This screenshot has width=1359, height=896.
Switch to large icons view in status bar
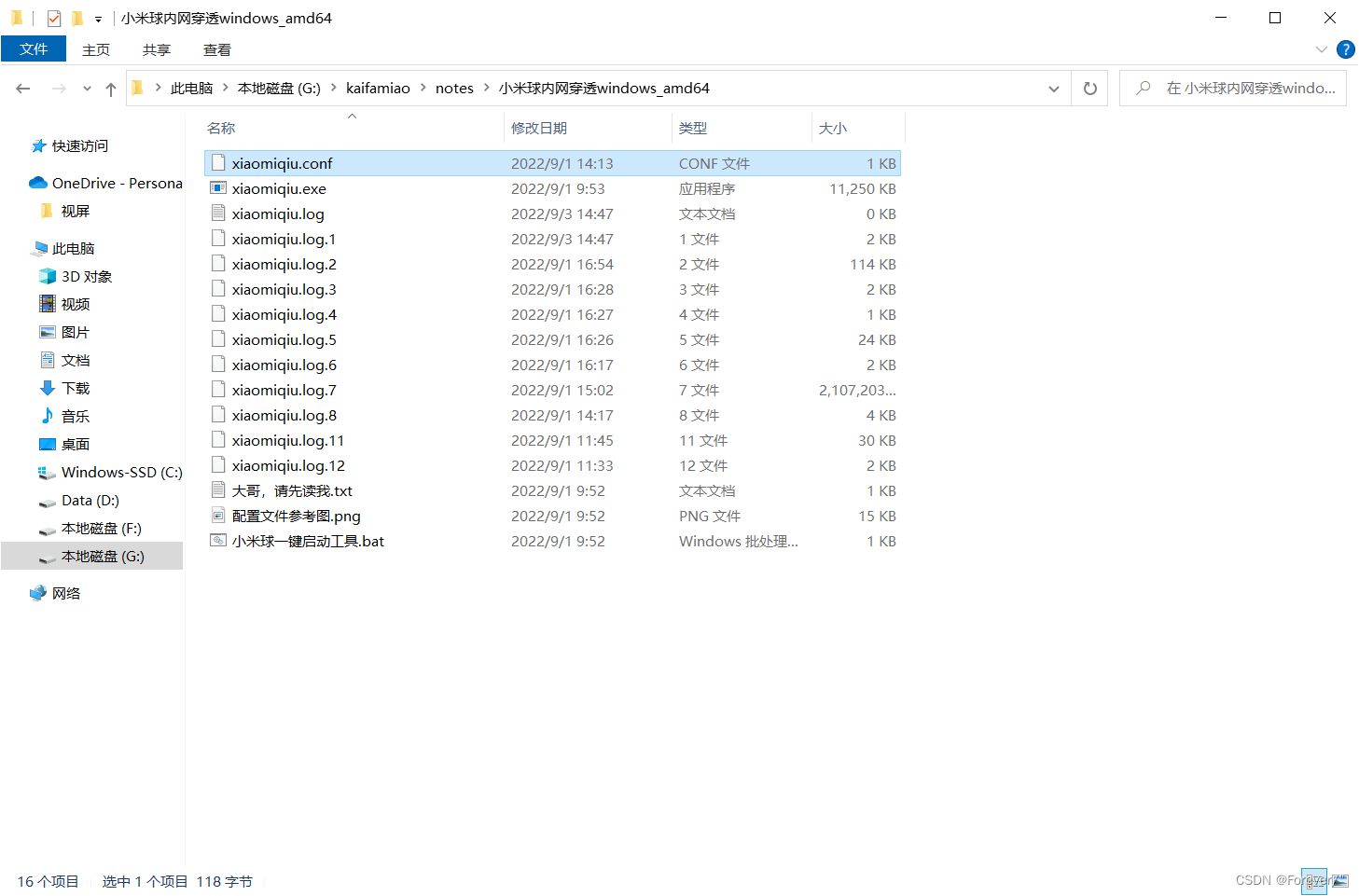pos(1340,881)
